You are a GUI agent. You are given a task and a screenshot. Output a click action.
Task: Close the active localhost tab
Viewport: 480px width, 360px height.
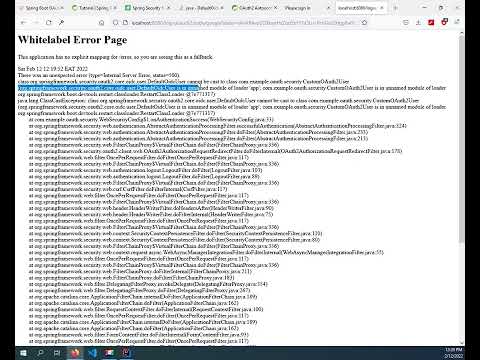382,7
